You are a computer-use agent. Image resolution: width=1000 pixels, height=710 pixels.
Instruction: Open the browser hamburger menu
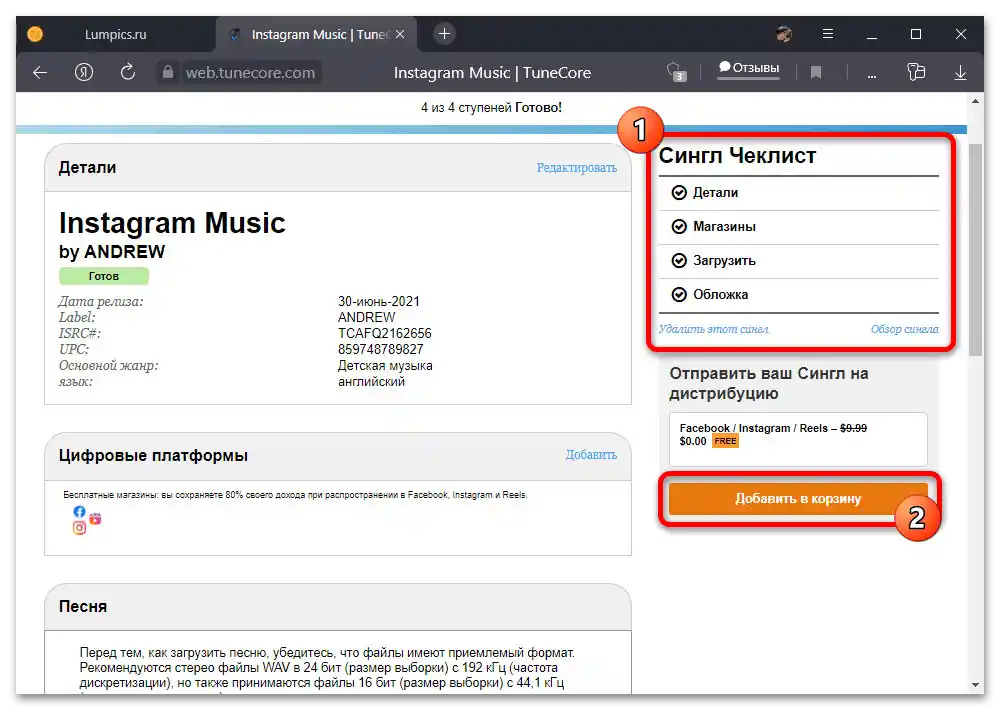click(x=828, y=34)
